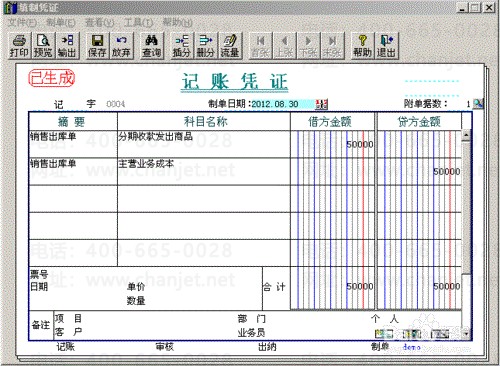500x366 pixels.
Task: Open the 查看 menu
Action: click(100, 23)
